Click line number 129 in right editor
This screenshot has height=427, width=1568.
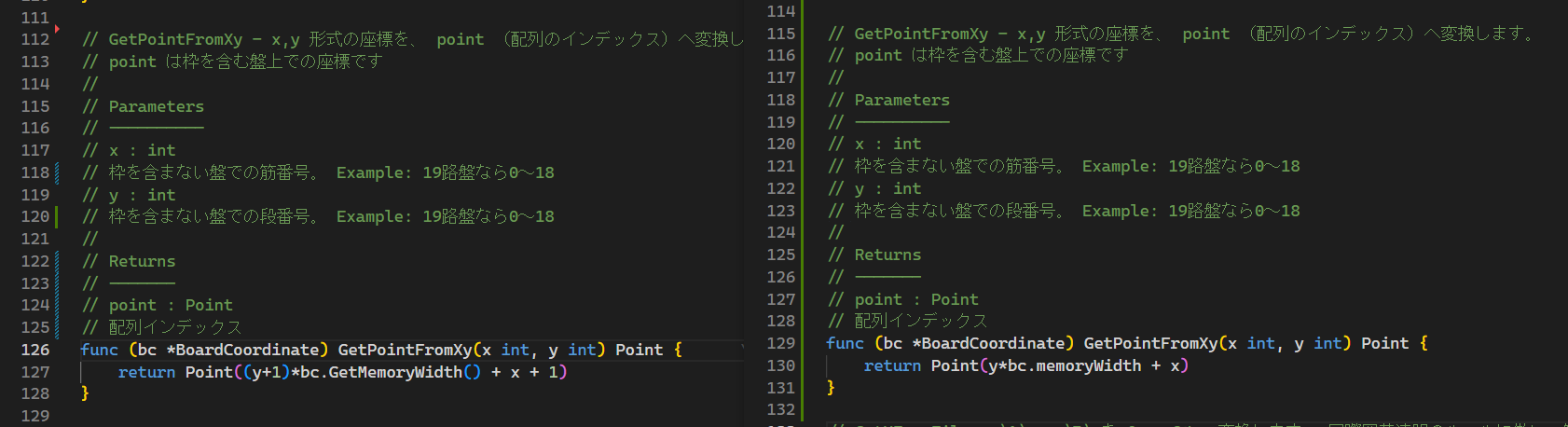[781, 343]
